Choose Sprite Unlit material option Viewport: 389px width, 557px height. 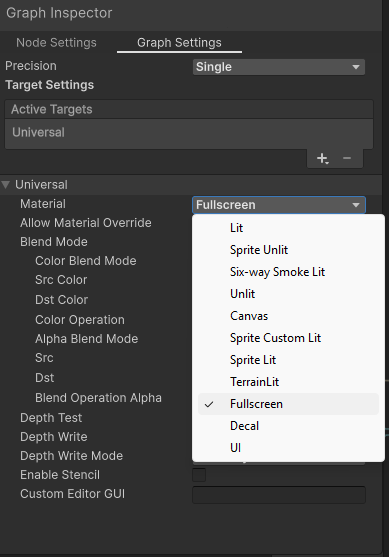(x=288, y=250)
